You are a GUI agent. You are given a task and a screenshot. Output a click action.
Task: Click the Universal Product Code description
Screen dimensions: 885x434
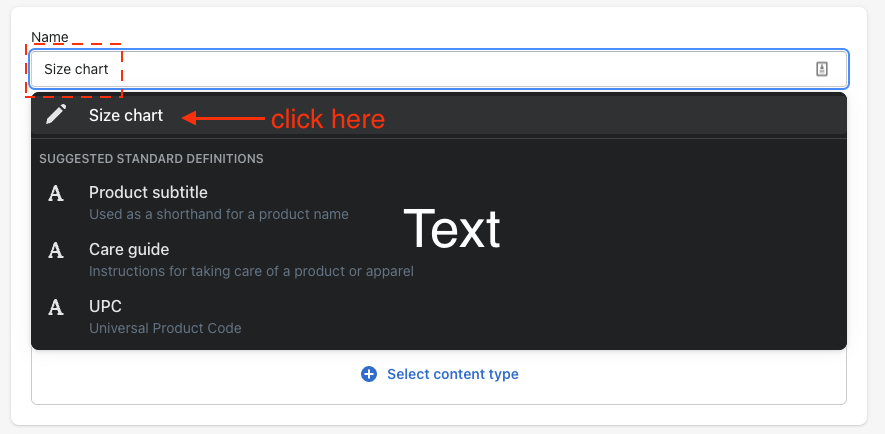165,328
